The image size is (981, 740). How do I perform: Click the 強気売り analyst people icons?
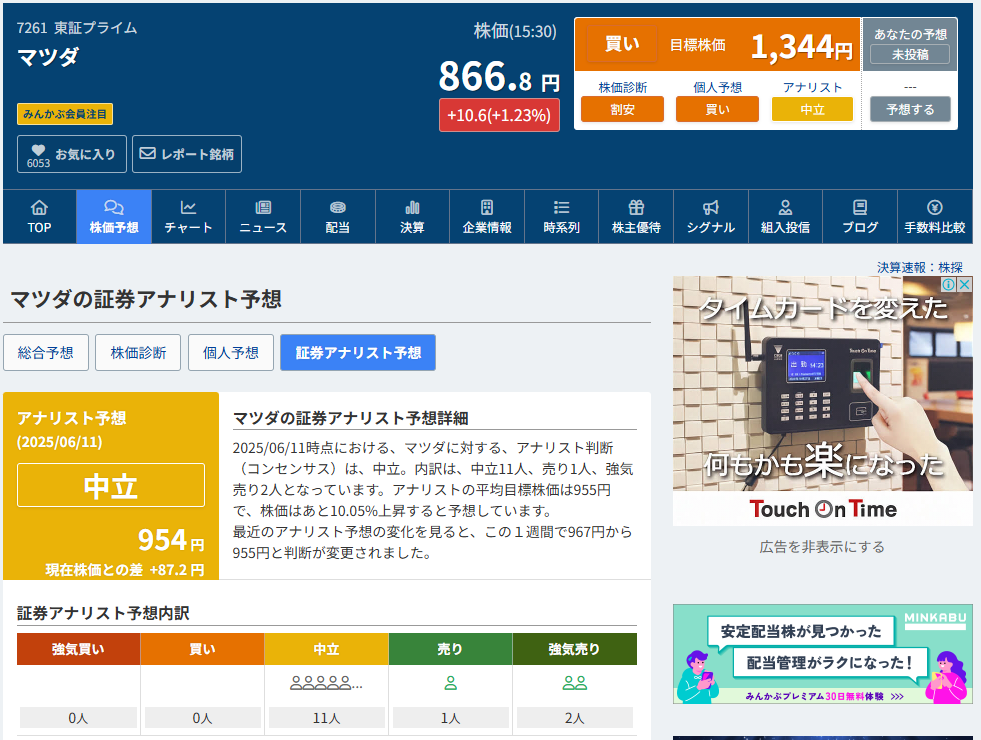tap(574, 683)
